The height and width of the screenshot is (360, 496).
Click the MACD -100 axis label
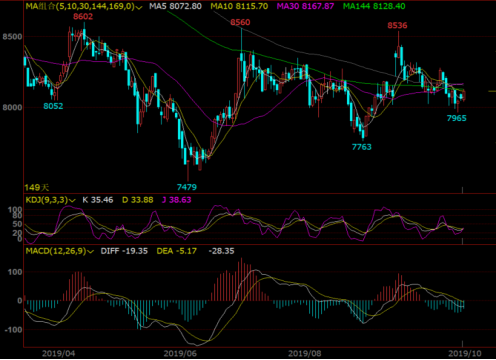(13, 330)
